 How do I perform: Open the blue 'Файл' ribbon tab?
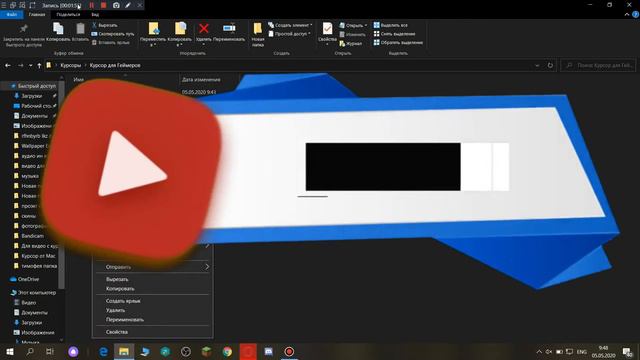(x=11, y=15)
